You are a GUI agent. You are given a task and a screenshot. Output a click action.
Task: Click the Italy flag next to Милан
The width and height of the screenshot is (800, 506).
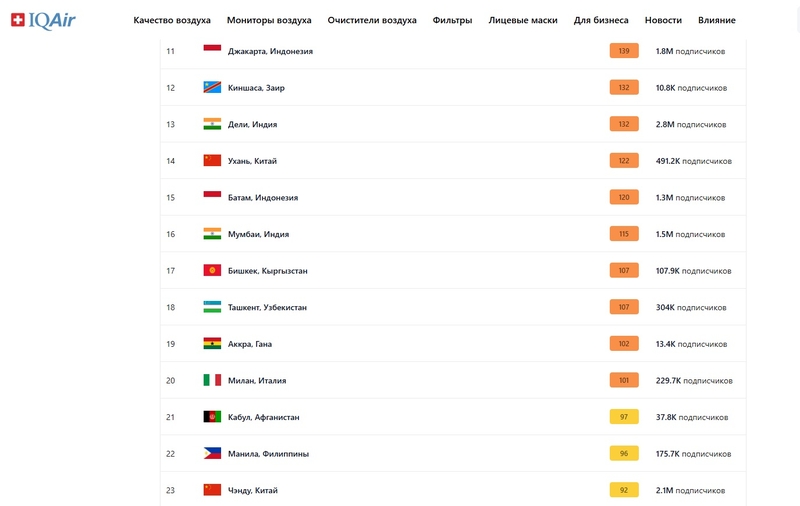[212, 380]
